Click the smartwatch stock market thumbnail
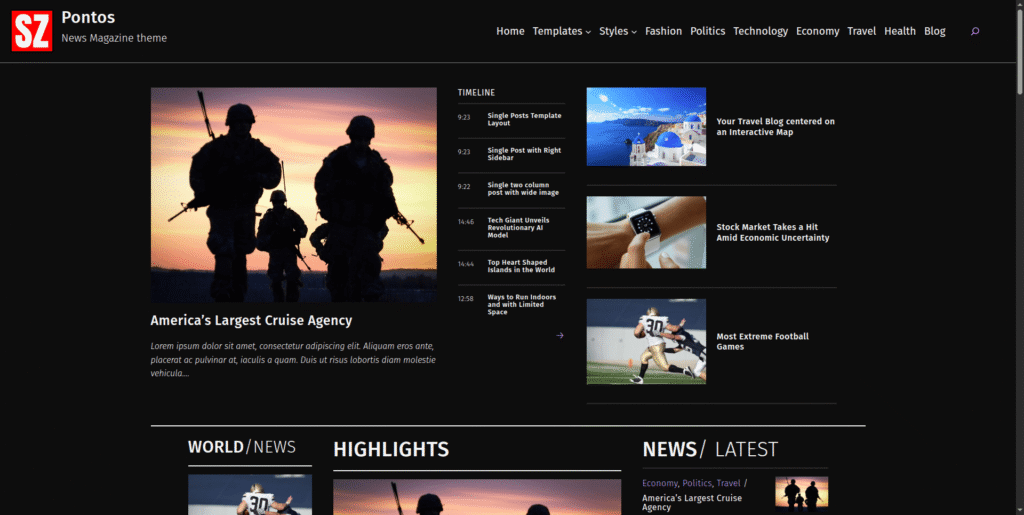 pyautogui.click(x=646, y=232)
